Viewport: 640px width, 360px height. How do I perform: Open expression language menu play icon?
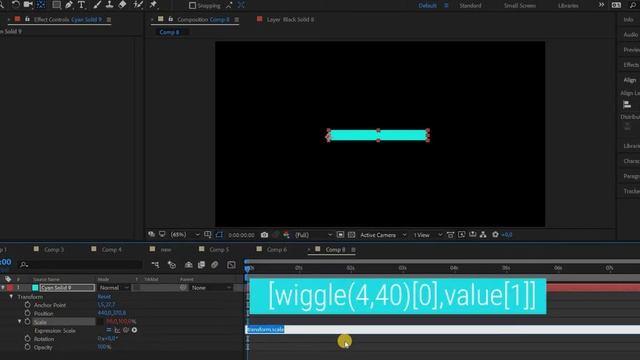point(134,330)
